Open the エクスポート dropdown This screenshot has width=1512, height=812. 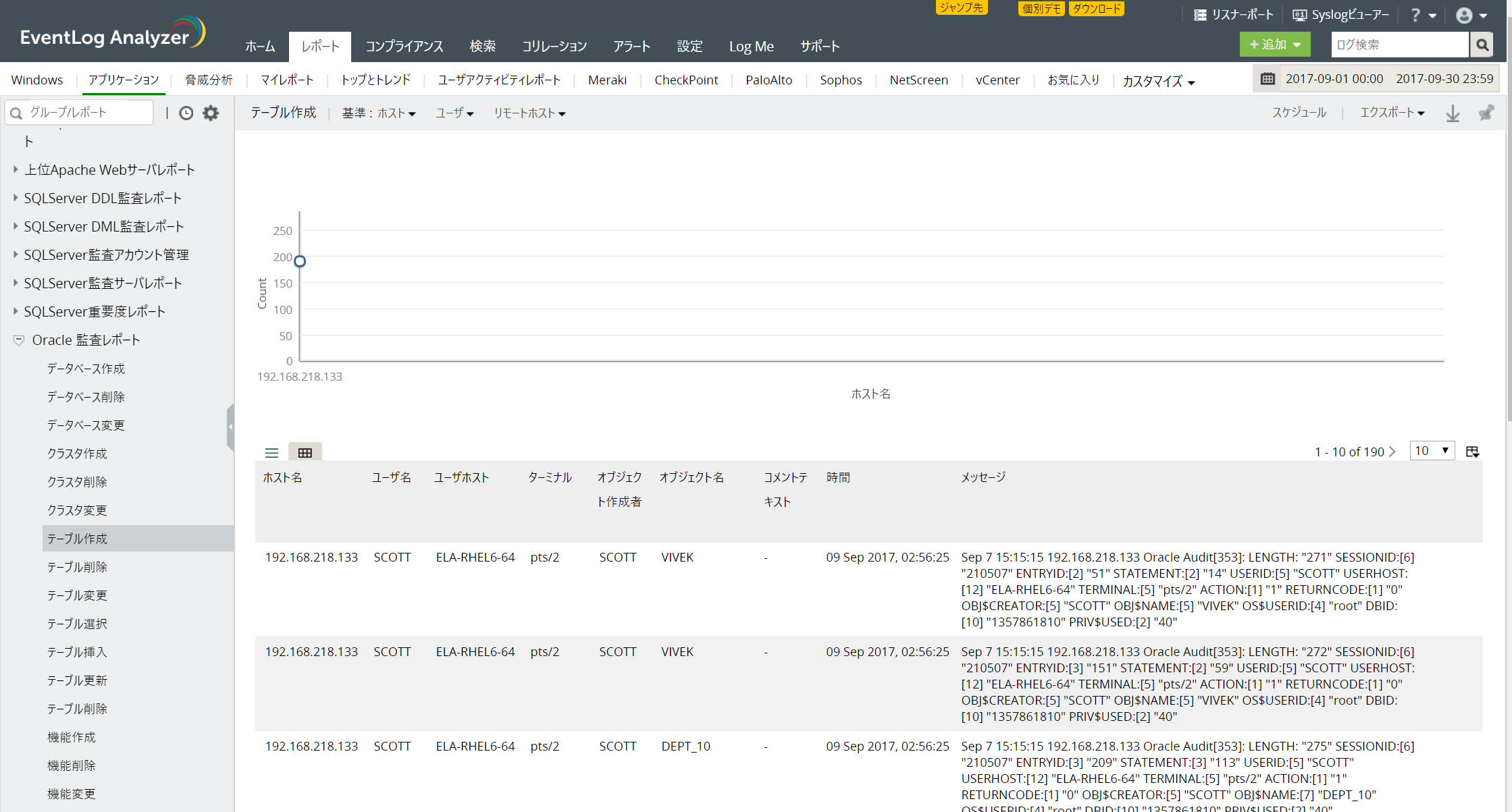click(x=1391, y=113)
